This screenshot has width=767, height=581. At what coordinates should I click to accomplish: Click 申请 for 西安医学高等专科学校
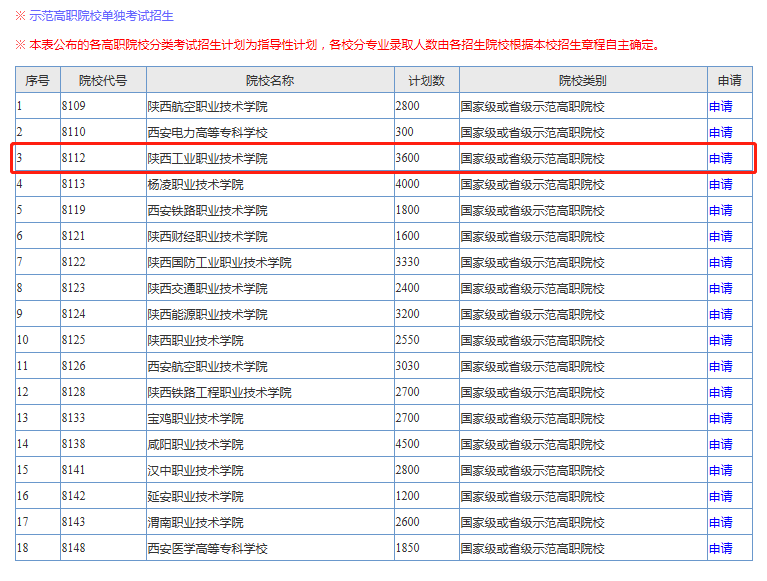[x=720, y=548]
